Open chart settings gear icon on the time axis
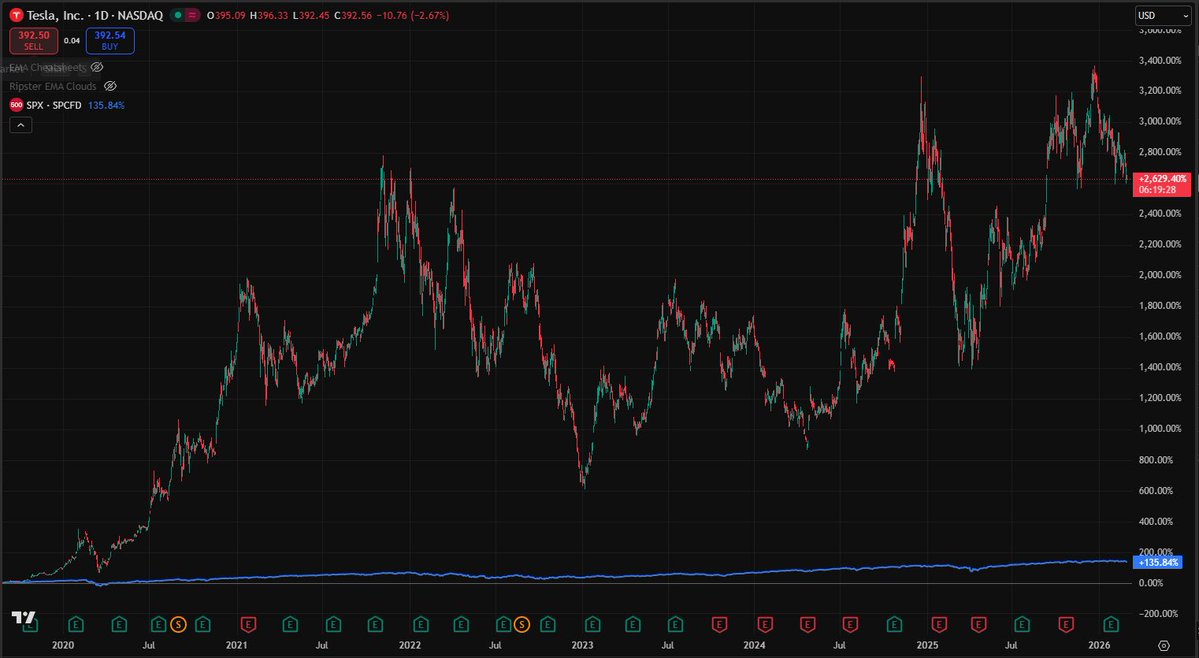1199x658 pixels. click(1164, 646)
